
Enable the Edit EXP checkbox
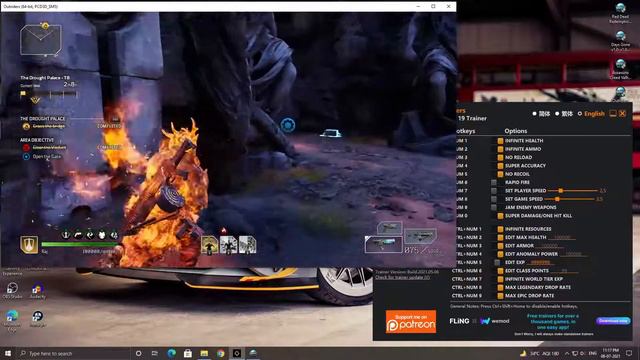pyautogui.click(x=497, y=262)
